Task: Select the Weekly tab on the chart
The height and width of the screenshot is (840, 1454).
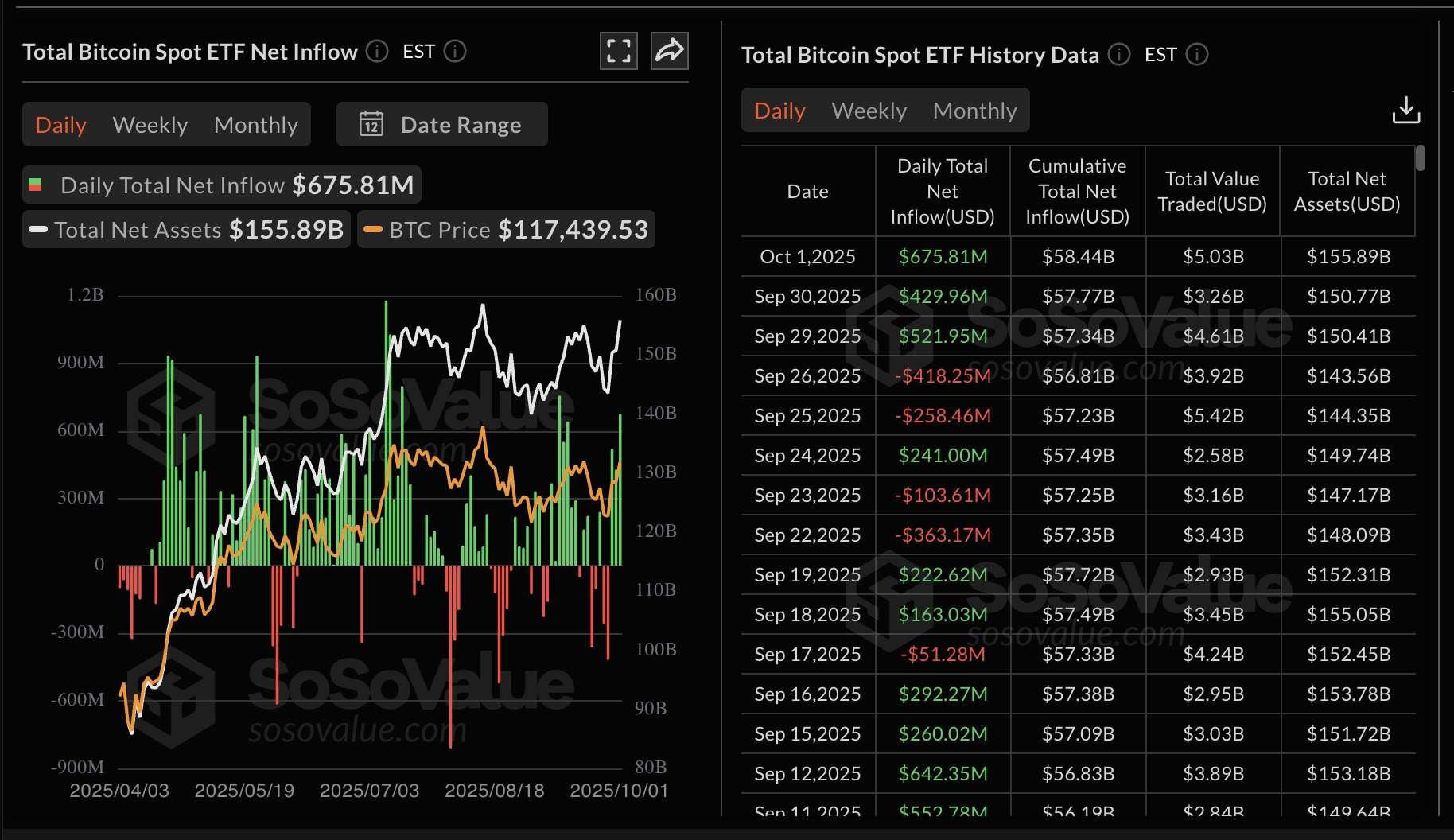Action: (150, 124)
